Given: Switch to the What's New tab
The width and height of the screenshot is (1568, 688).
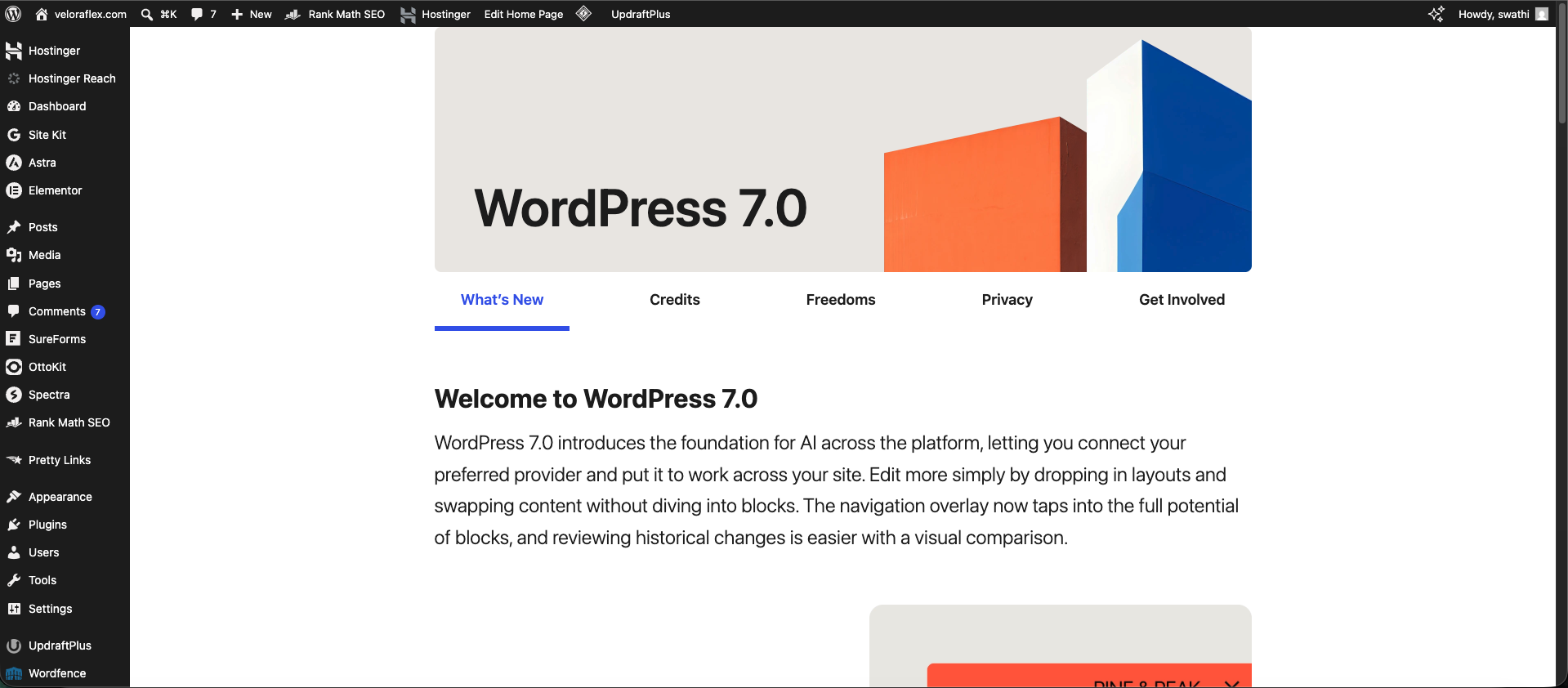Looking at the screenshot, I should [502, 300].
